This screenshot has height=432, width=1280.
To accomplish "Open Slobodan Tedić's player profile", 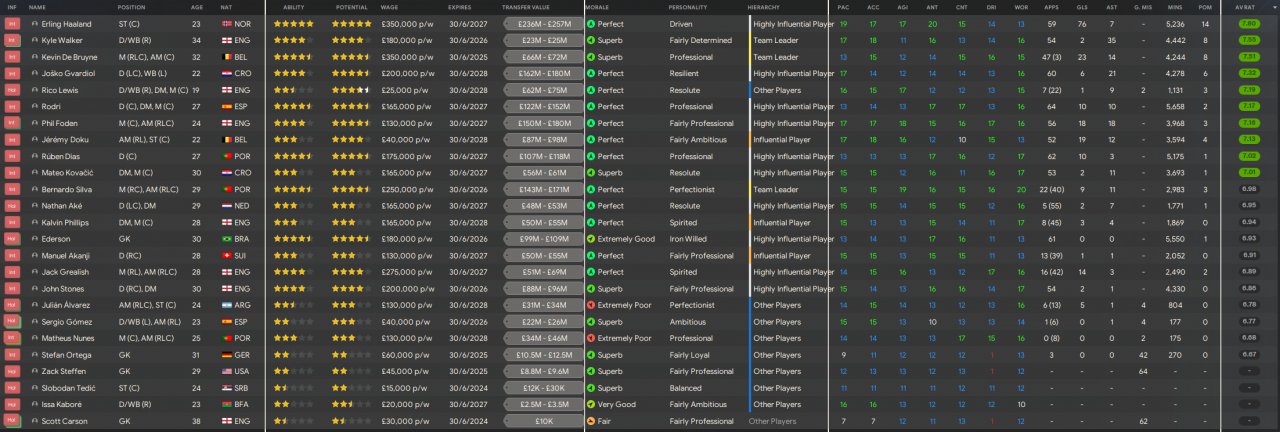I will tap(69, 388).
